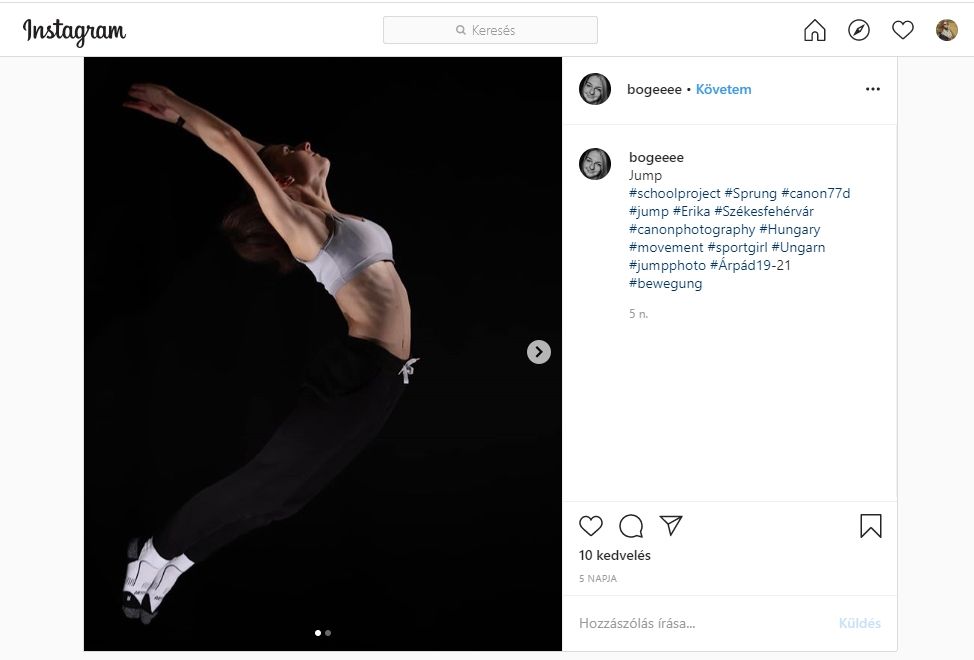974x660 pixels.
Task: View the 10 kedvelés likes list
Action: (x=614, y=555)
